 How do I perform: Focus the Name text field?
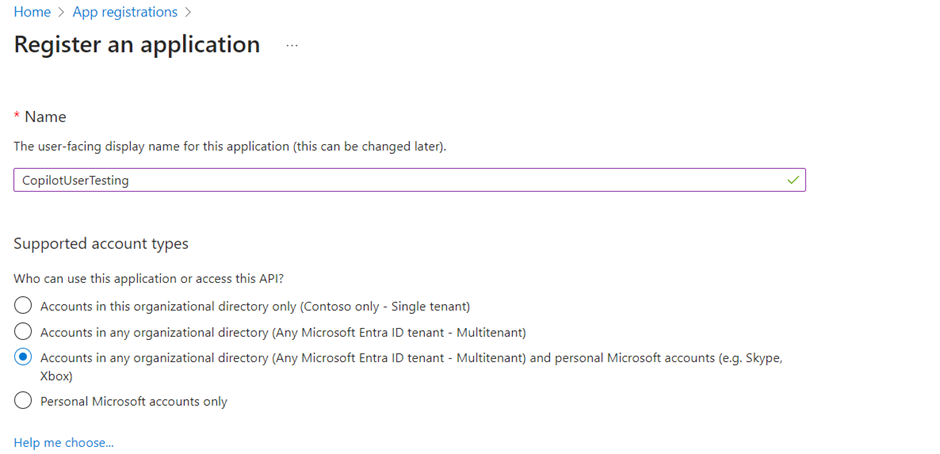point(400,180)
